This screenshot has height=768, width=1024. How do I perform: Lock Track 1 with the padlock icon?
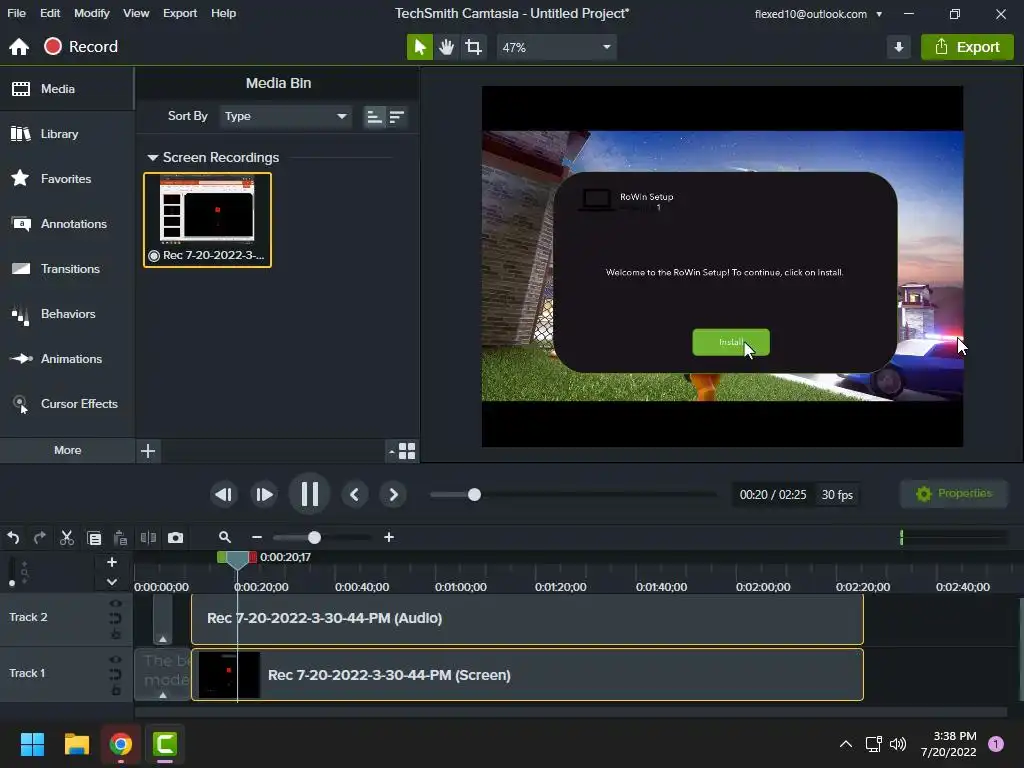click(x=116, y=690)
